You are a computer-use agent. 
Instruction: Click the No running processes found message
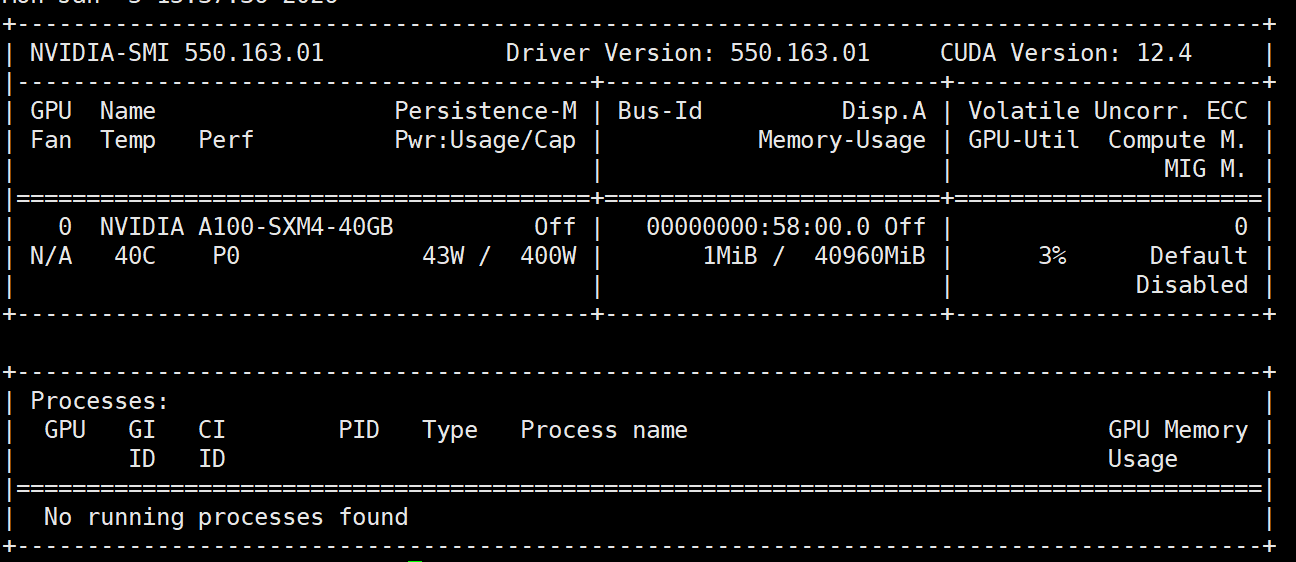pos(226,517)
